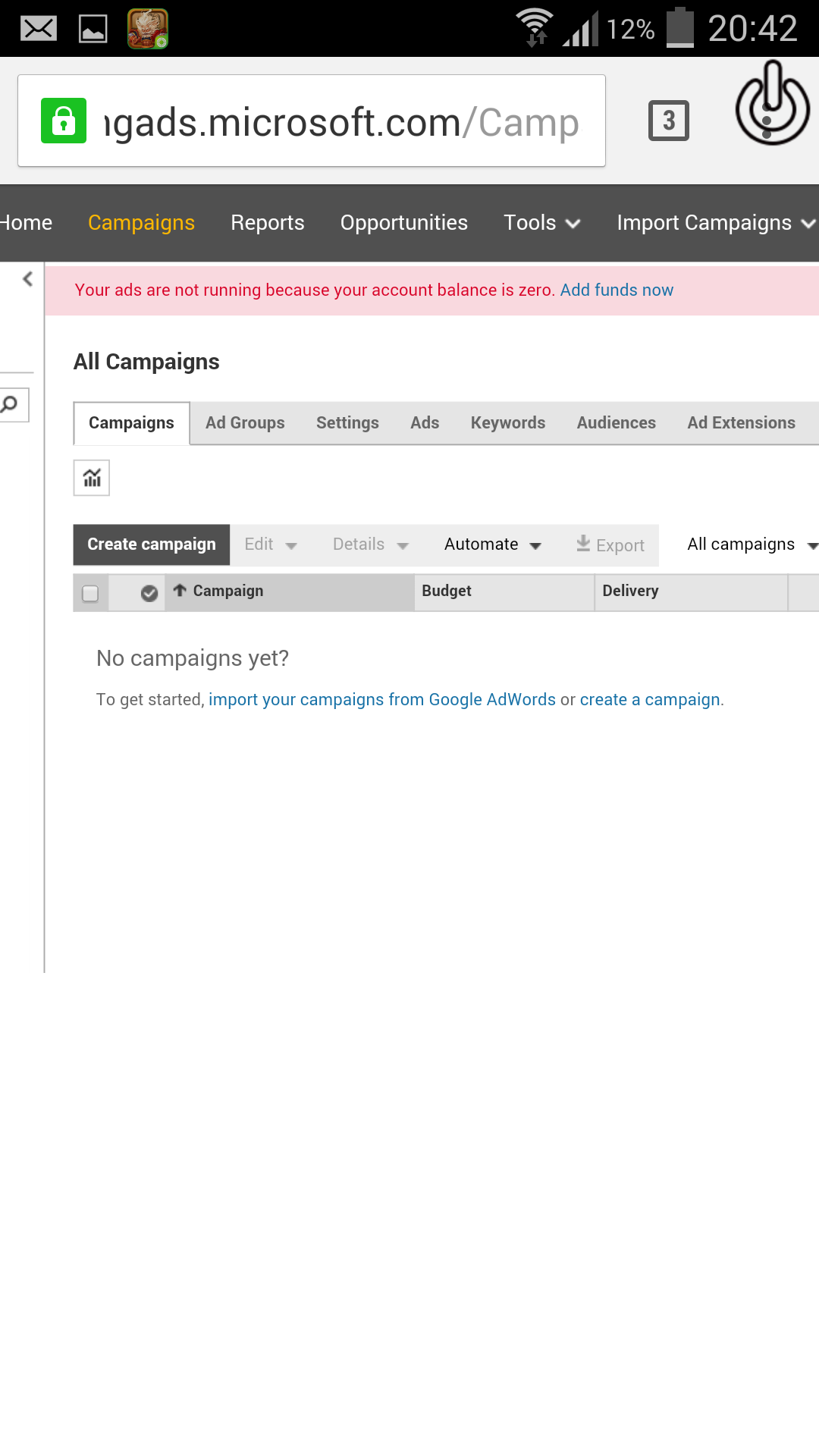Go to the Reports menu
The image size is (819, 1456).
268,223
